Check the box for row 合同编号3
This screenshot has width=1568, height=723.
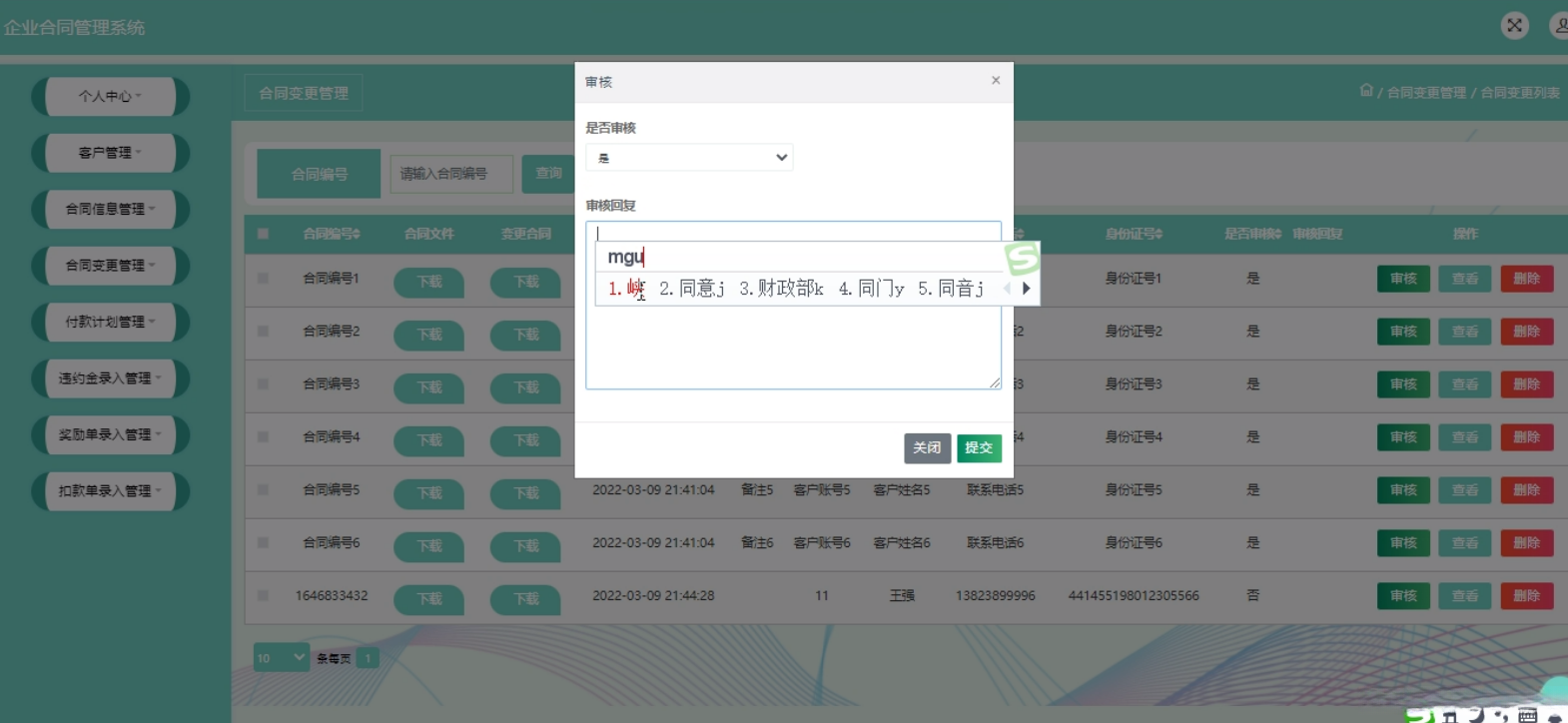click(x=263, y=384)
